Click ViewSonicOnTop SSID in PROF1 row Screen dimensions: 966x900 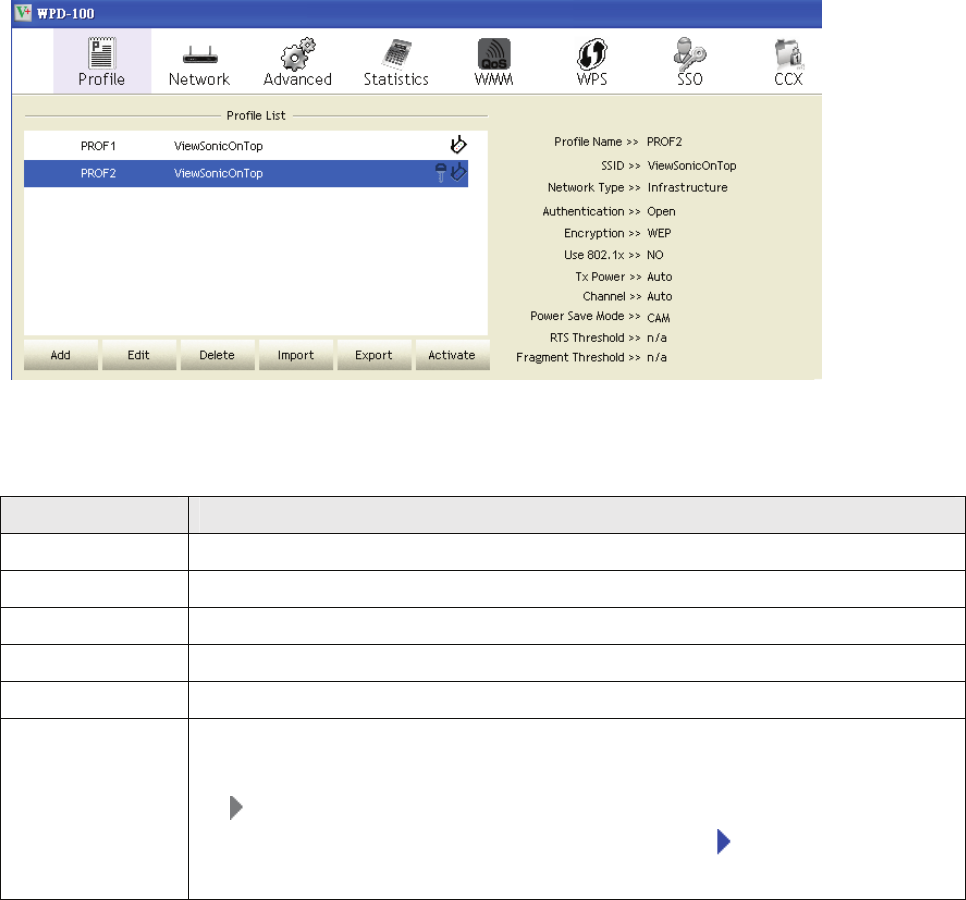point(218,146)
